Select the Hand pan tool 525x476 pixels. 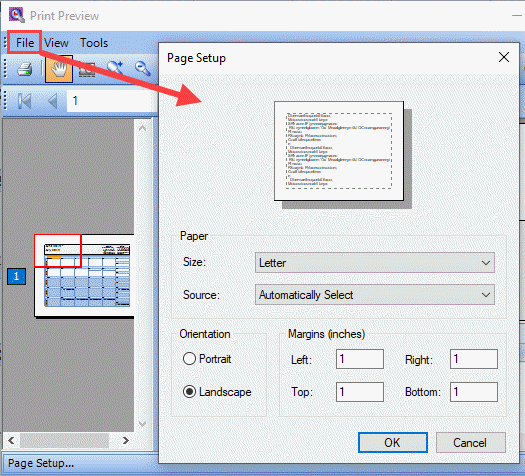(59, 69)
